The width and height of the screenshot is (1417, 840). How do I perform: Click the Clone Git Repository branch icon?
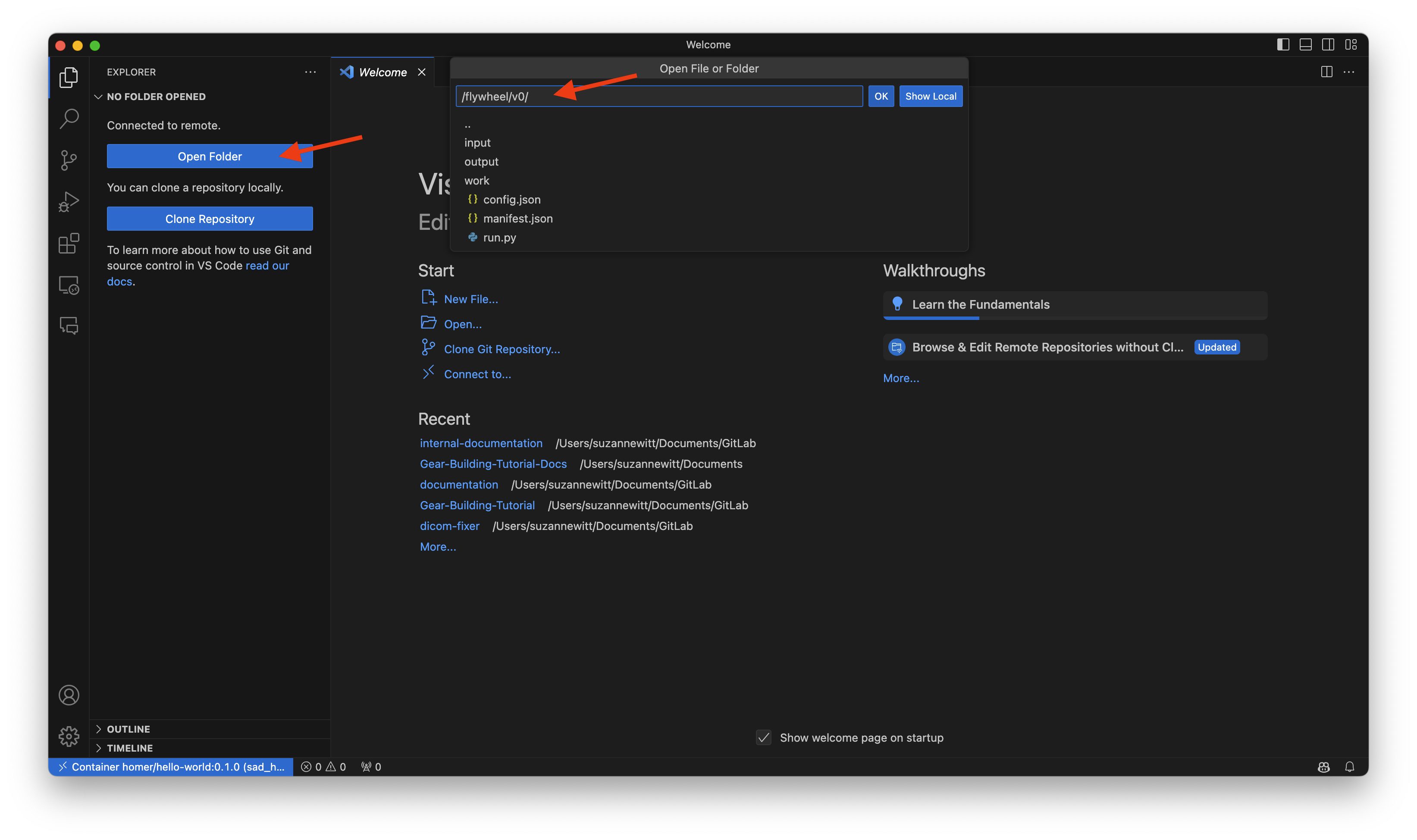pyautogui.click(x=428, y=348)
